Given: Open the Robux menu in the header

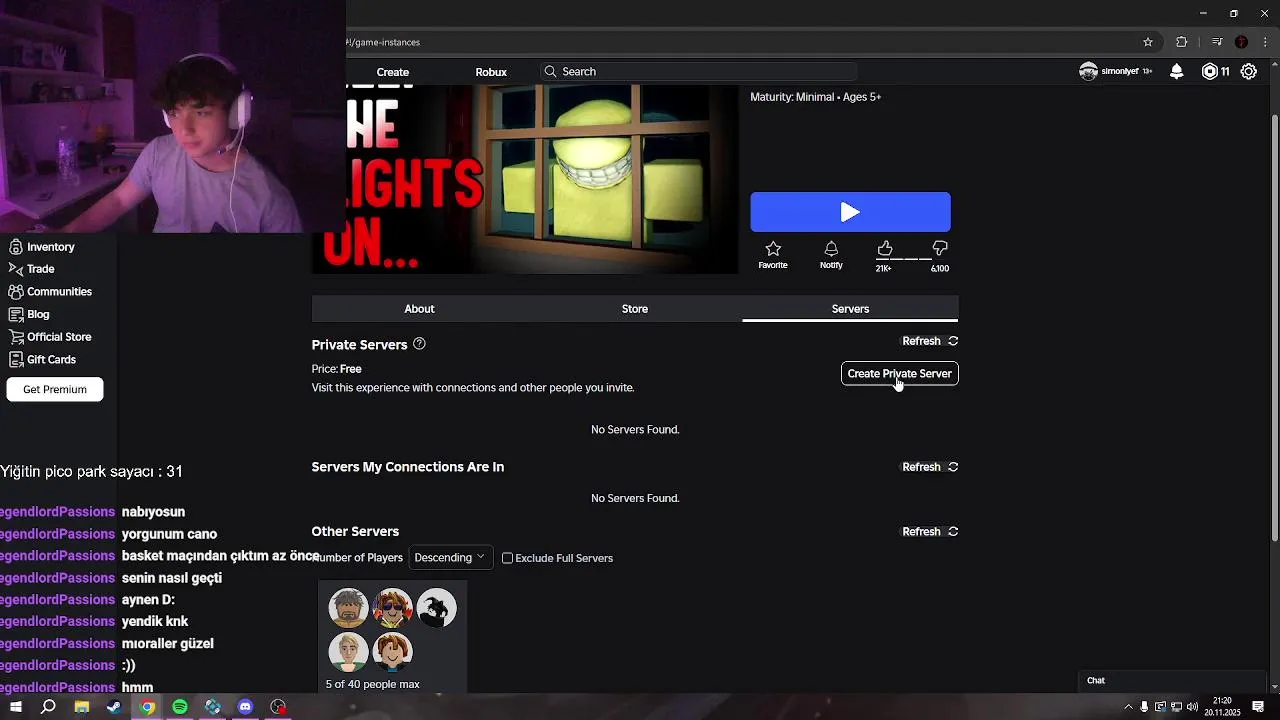Looking at the screenshot, I should click(x=491, y=72).
